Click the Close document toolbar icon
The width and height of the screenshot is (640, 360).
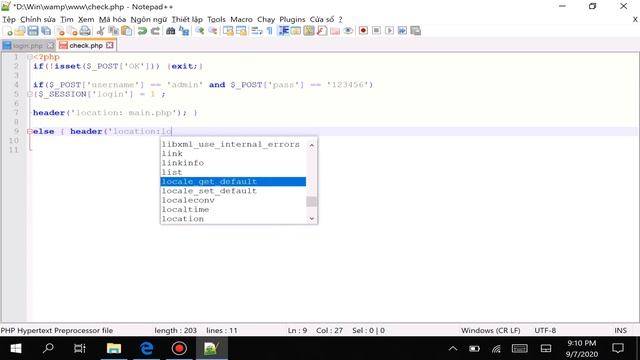pos(60,31)
